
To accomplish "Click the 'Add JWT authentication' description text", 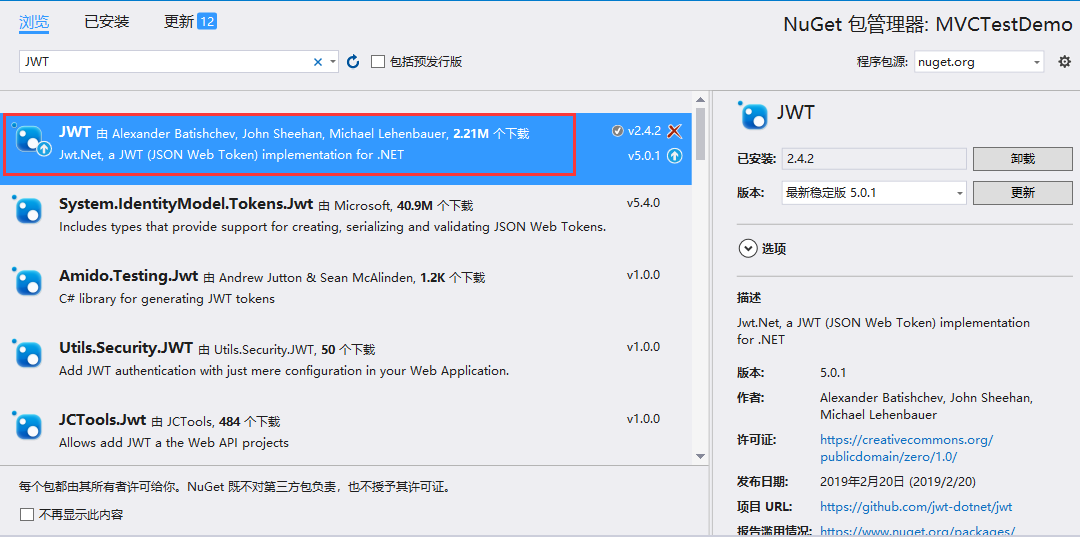I will 284,370.
